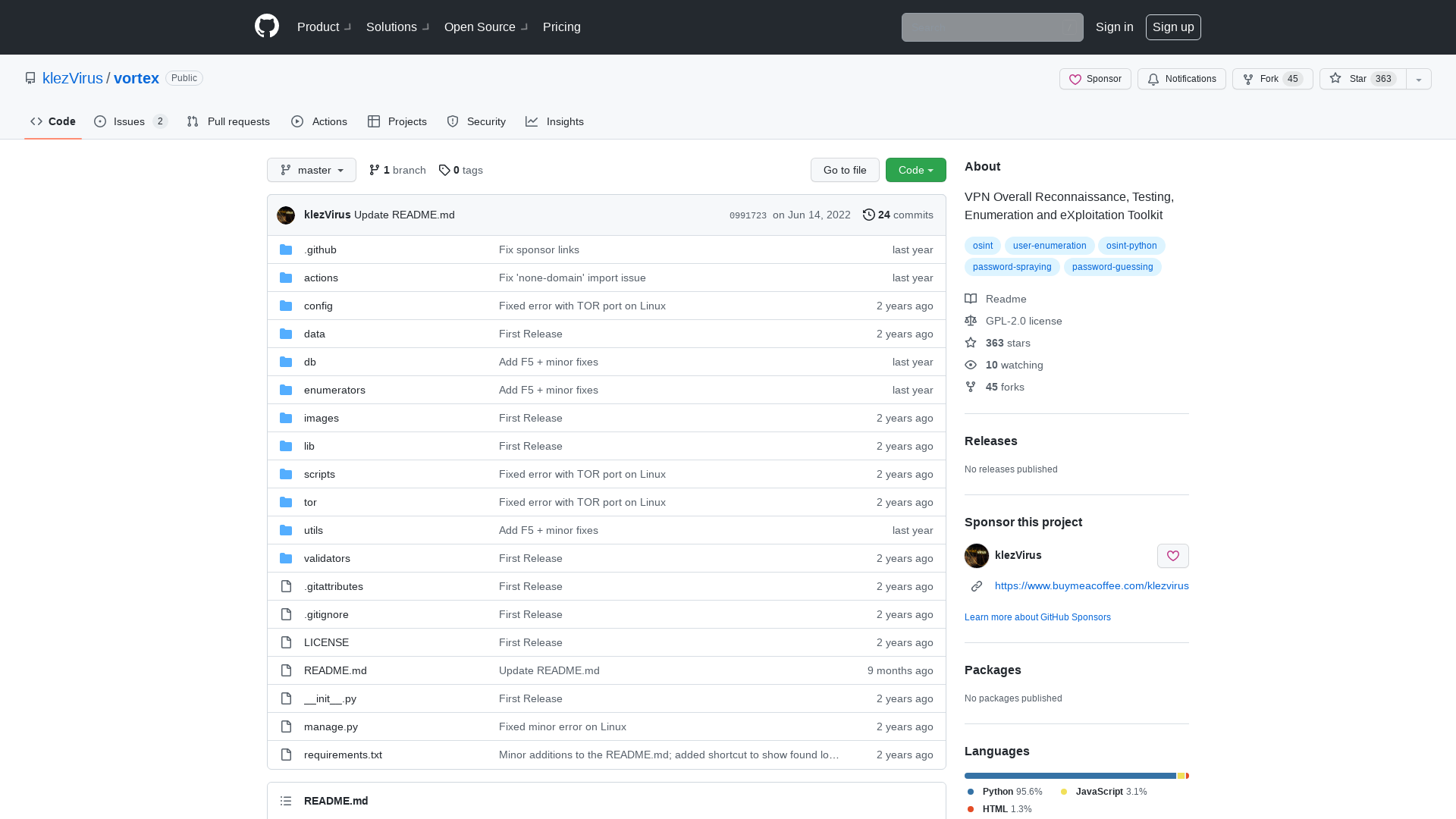The image size is (1456, 819).
Task: Fork the vortex repository
Action: [1272, 79]
